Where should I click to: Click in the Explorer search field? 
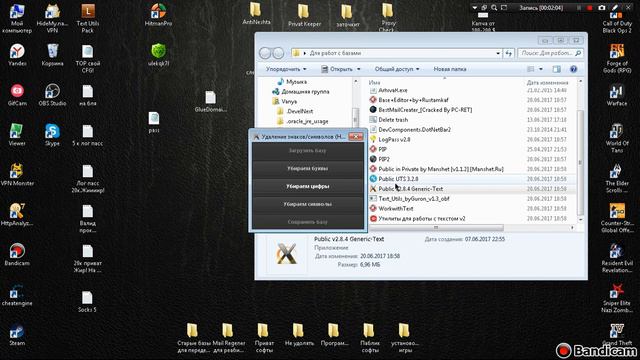550,53
